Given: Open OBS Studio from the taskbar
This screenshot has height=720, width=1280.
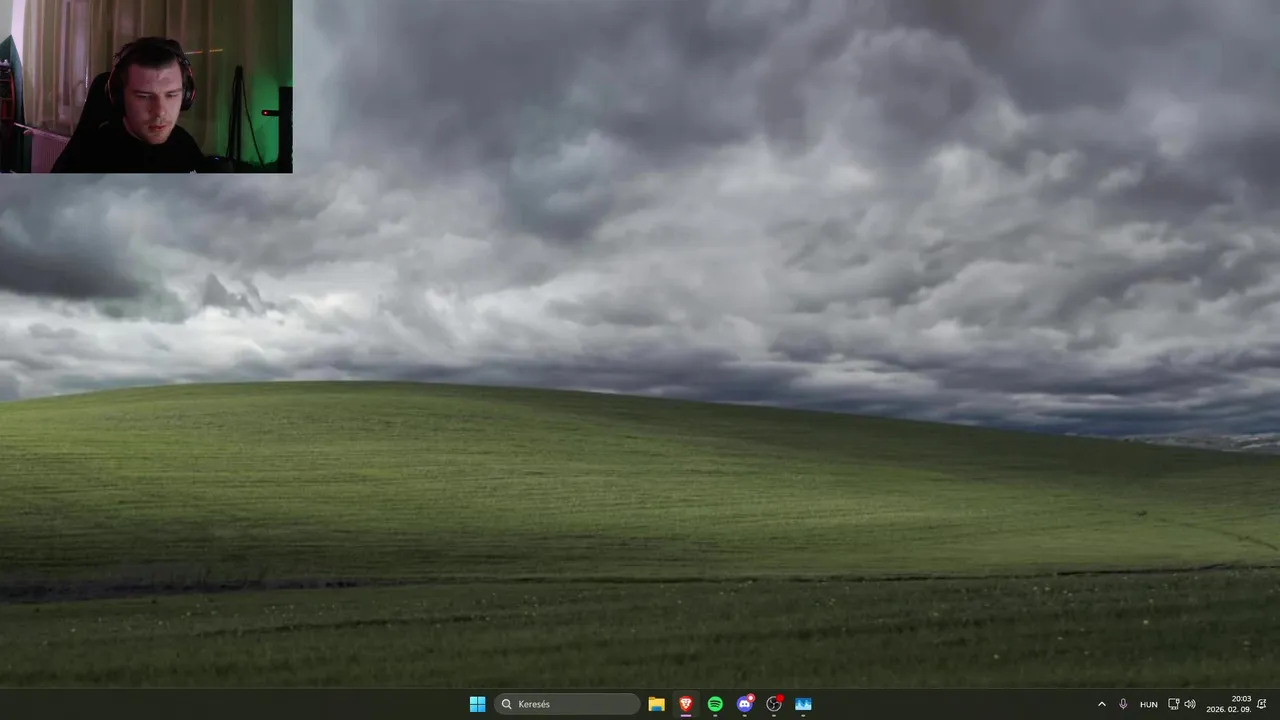Looking at the screenshot, I should [x=773, y=704].
